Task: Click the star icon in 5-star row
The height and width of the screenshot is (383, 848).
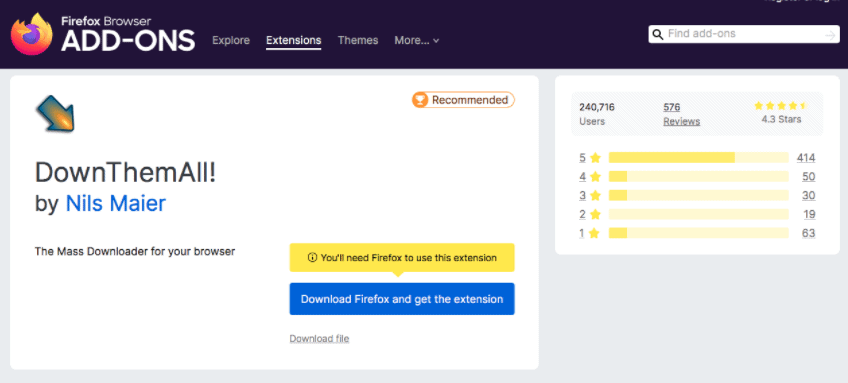Action: pos(595,158)
